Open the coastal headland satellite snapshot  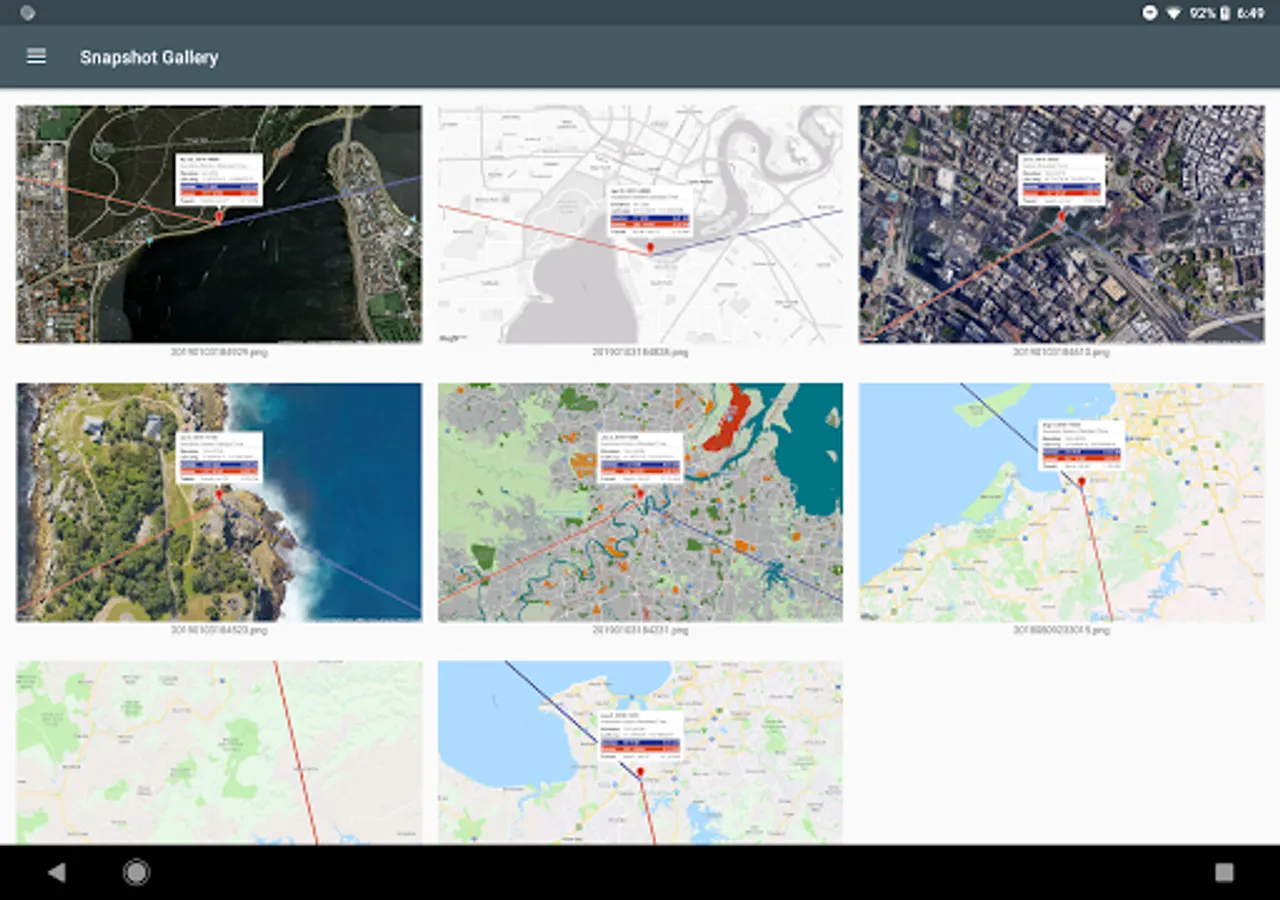pos(218,502)
